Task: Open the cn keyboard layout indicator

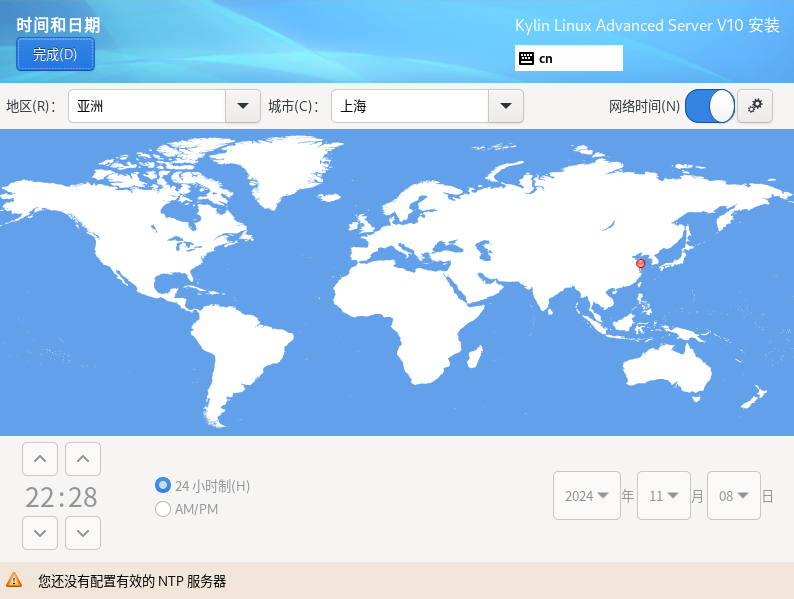Action: coord(569,58)
